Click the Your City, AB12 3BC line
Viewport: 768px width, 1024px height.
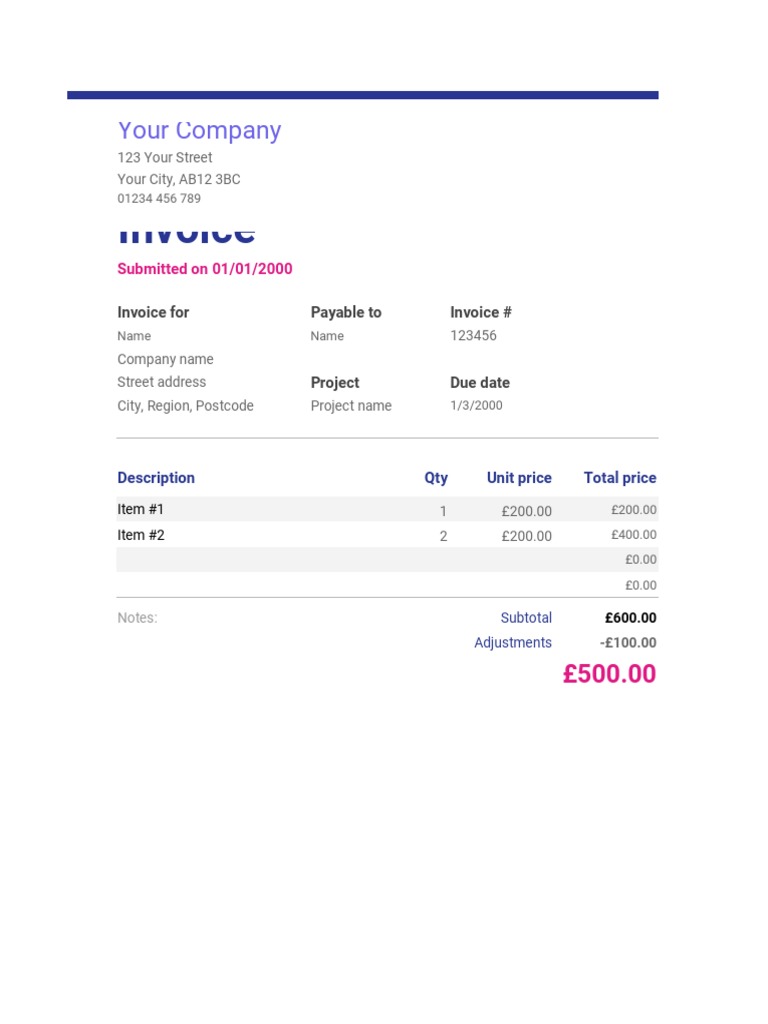point(178,179)
